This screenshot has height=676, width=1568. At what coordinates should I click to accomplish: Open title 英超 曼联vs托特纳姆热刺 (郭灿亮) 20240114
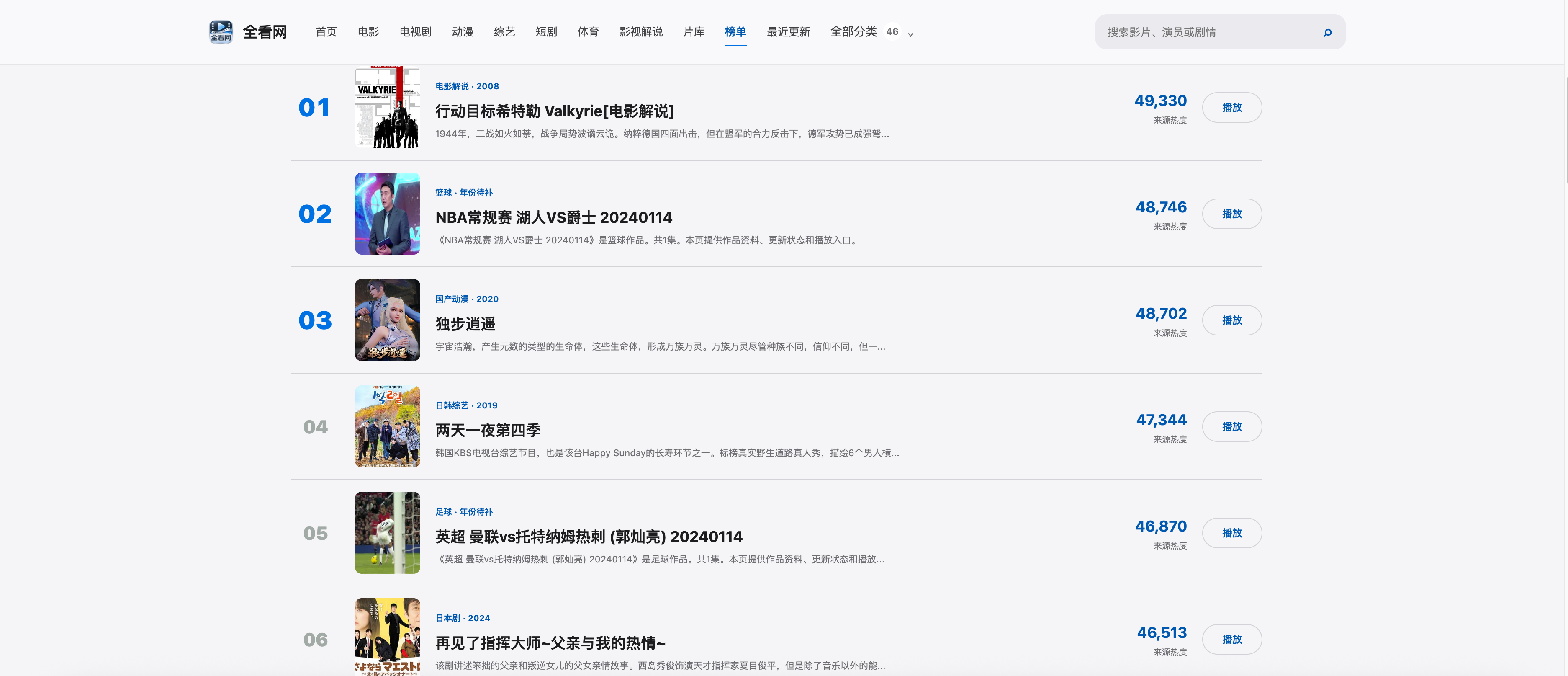[589, 537]
